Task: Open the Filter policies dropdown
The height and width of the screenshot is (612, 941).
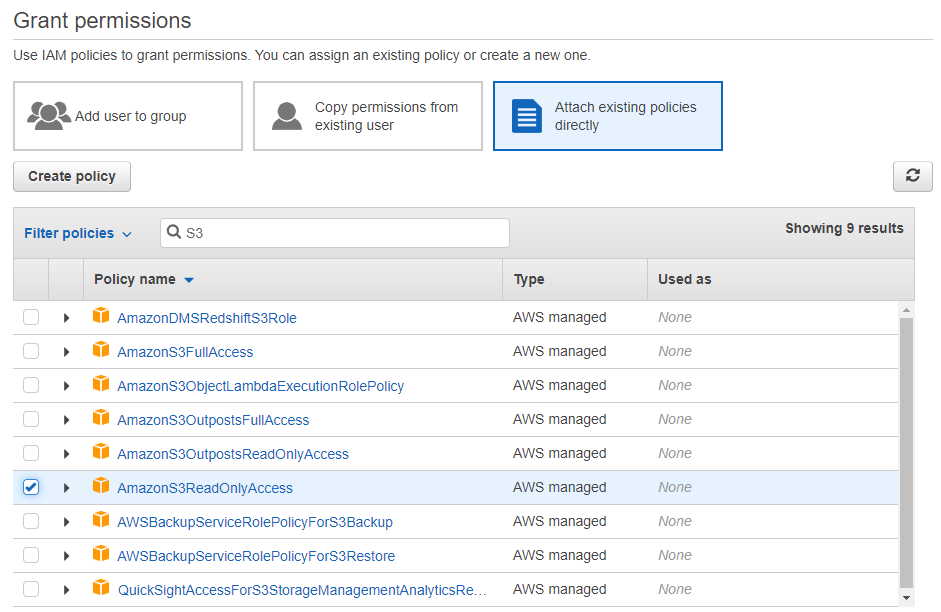Action: [78, 233]
